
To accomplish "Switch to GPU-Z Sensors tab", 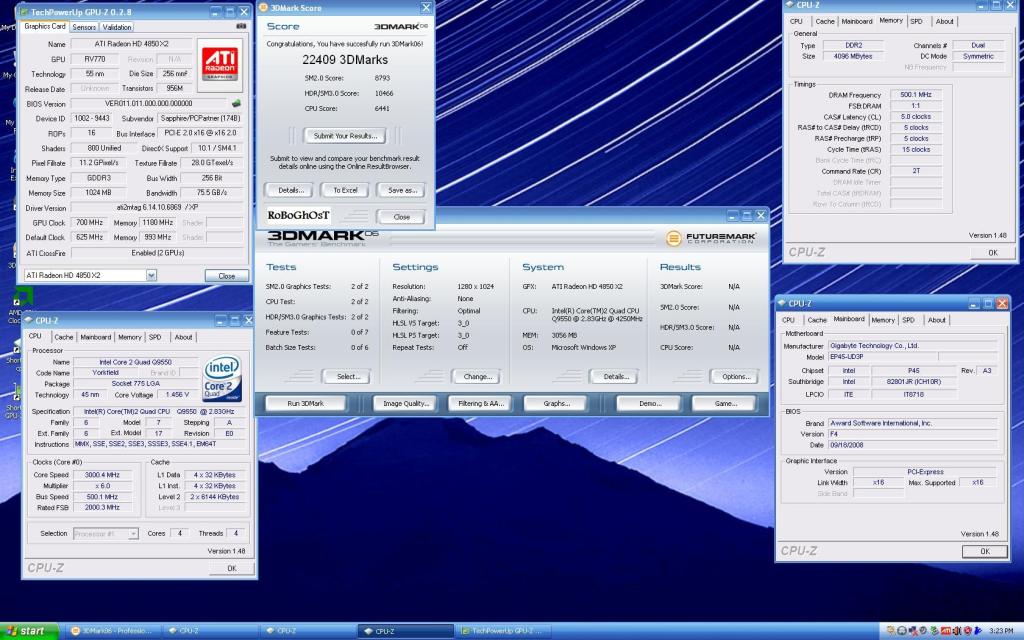I will pyautogui.click(x=84, y=27).
